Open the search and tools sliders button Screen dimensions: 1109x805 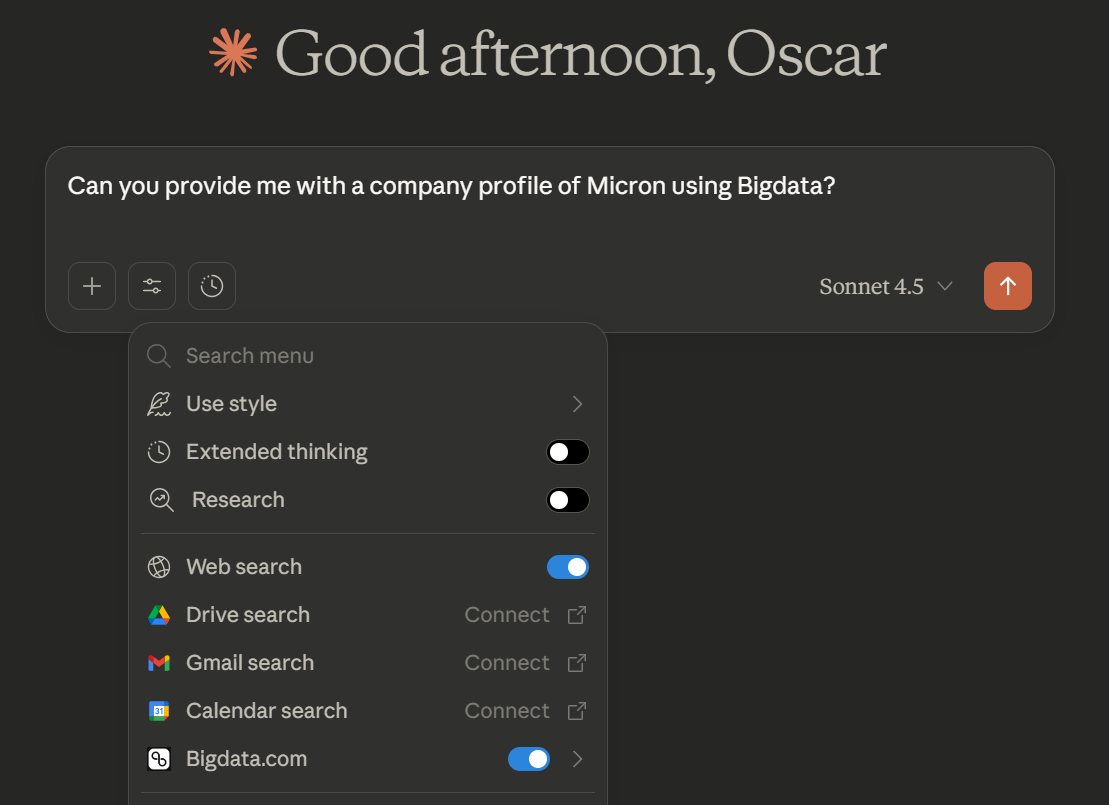[x=152, y=286]
